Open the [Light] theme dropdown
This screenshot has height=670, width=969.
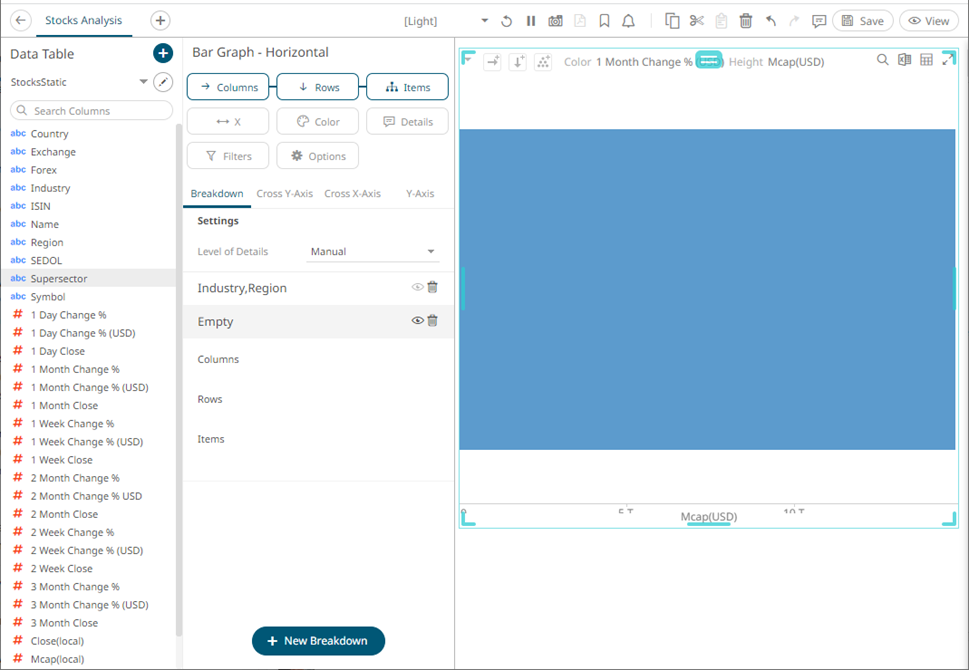(485, 21)
